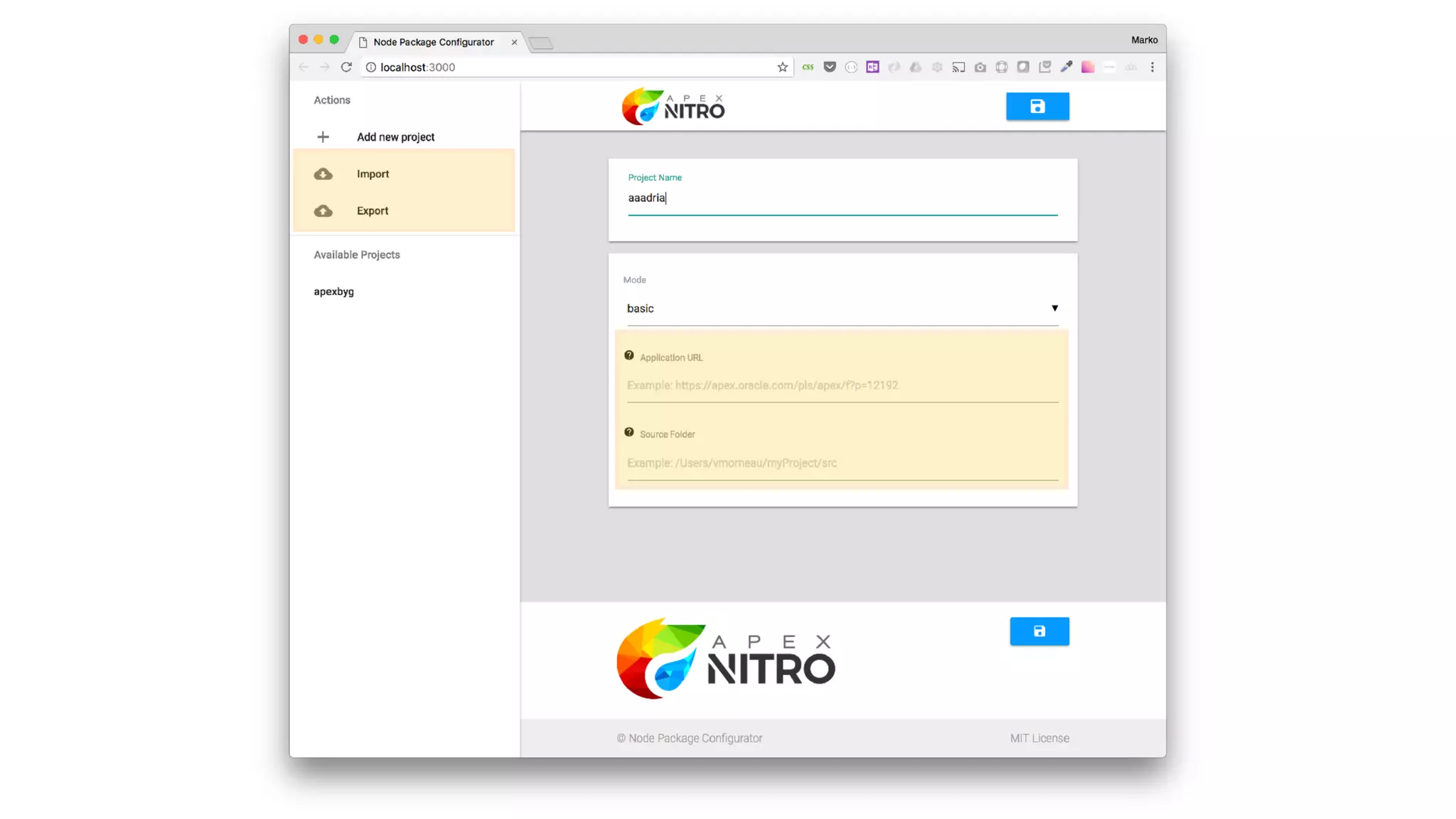Viewport: 1456px width, 819px height.
Task: Click the MIT License link
Action: coord(1039,738)
